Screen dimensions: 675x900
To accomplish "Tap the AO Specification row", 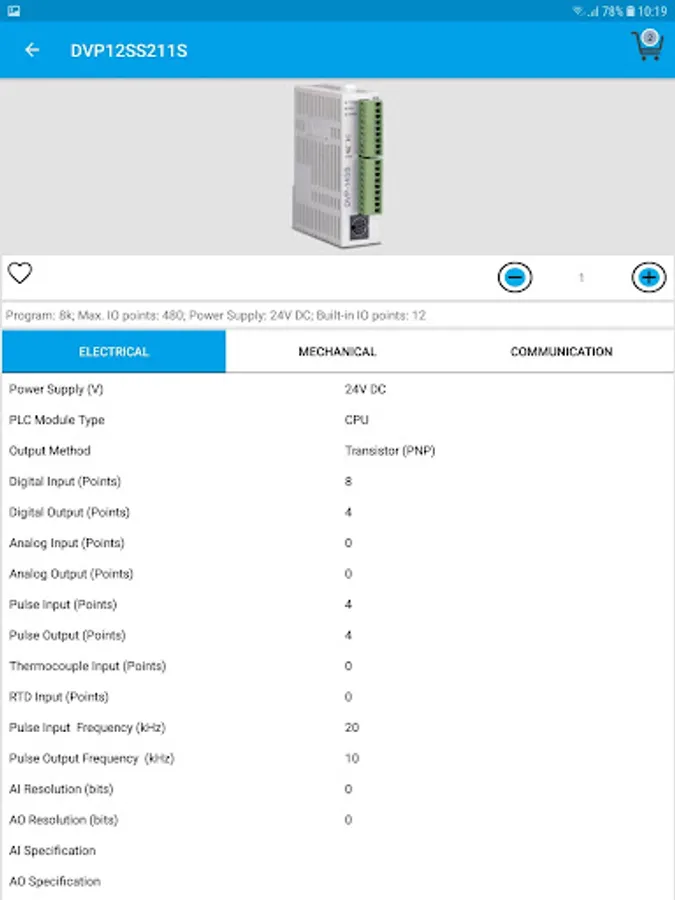I will coord(338,881).
